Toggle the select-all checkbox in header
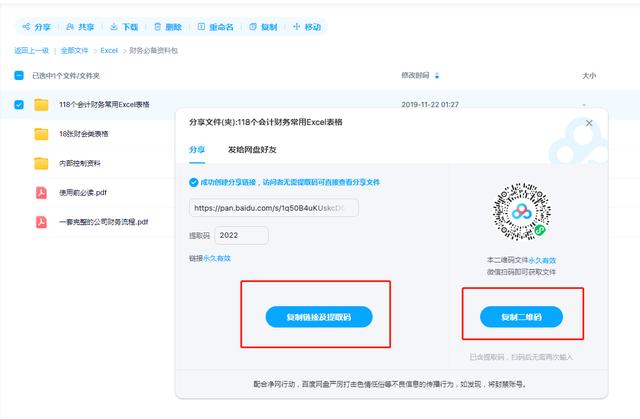 18,75
